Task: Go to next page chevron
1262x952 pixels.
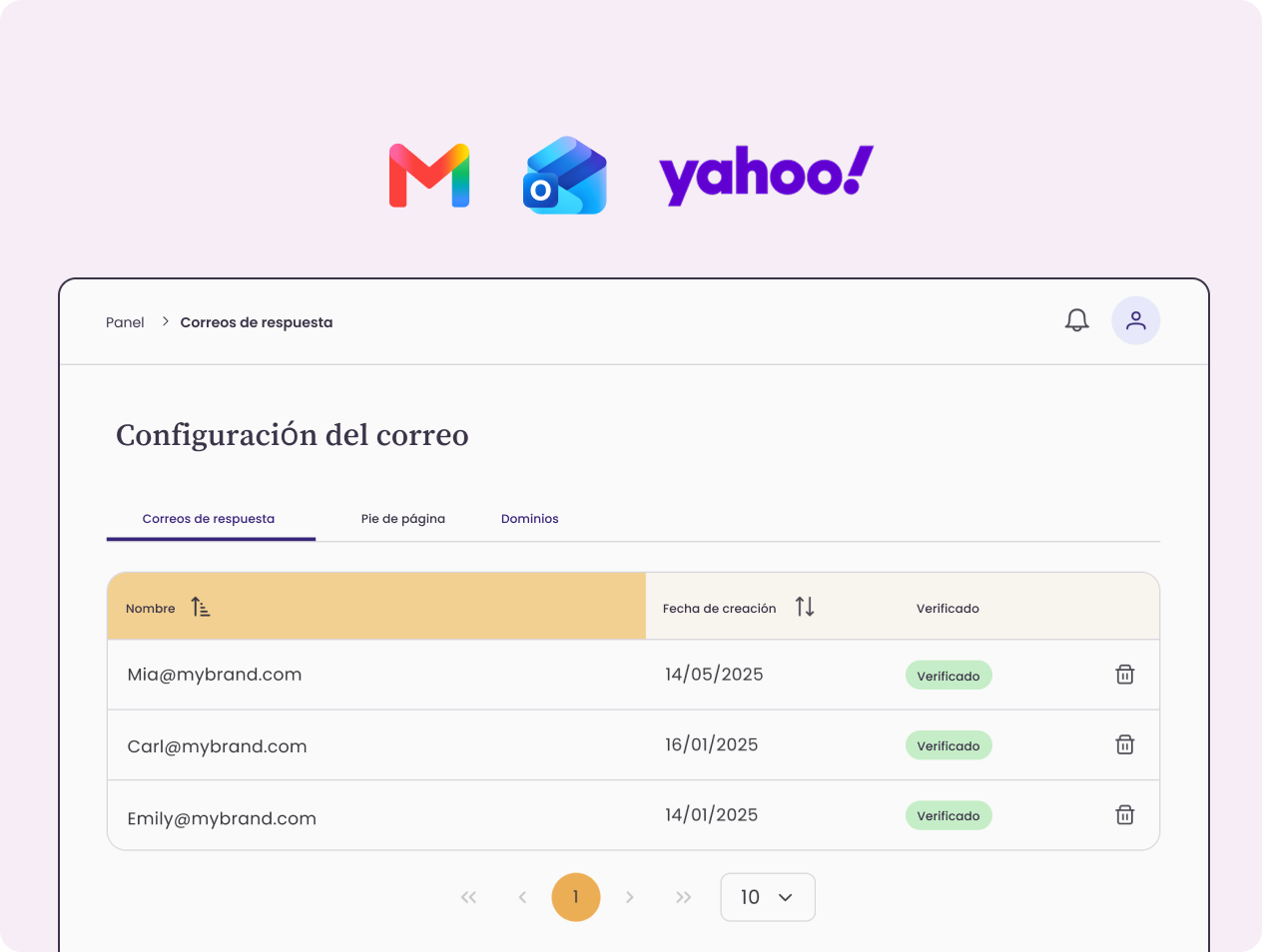Action: [630, 897]
